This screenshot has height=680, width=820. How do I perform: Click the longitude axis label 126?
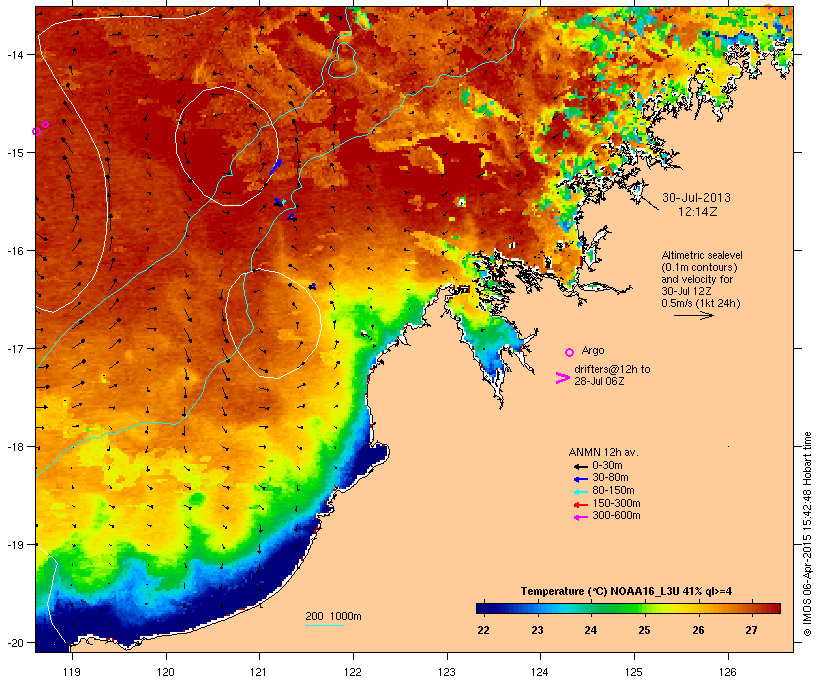pos(727,672)
